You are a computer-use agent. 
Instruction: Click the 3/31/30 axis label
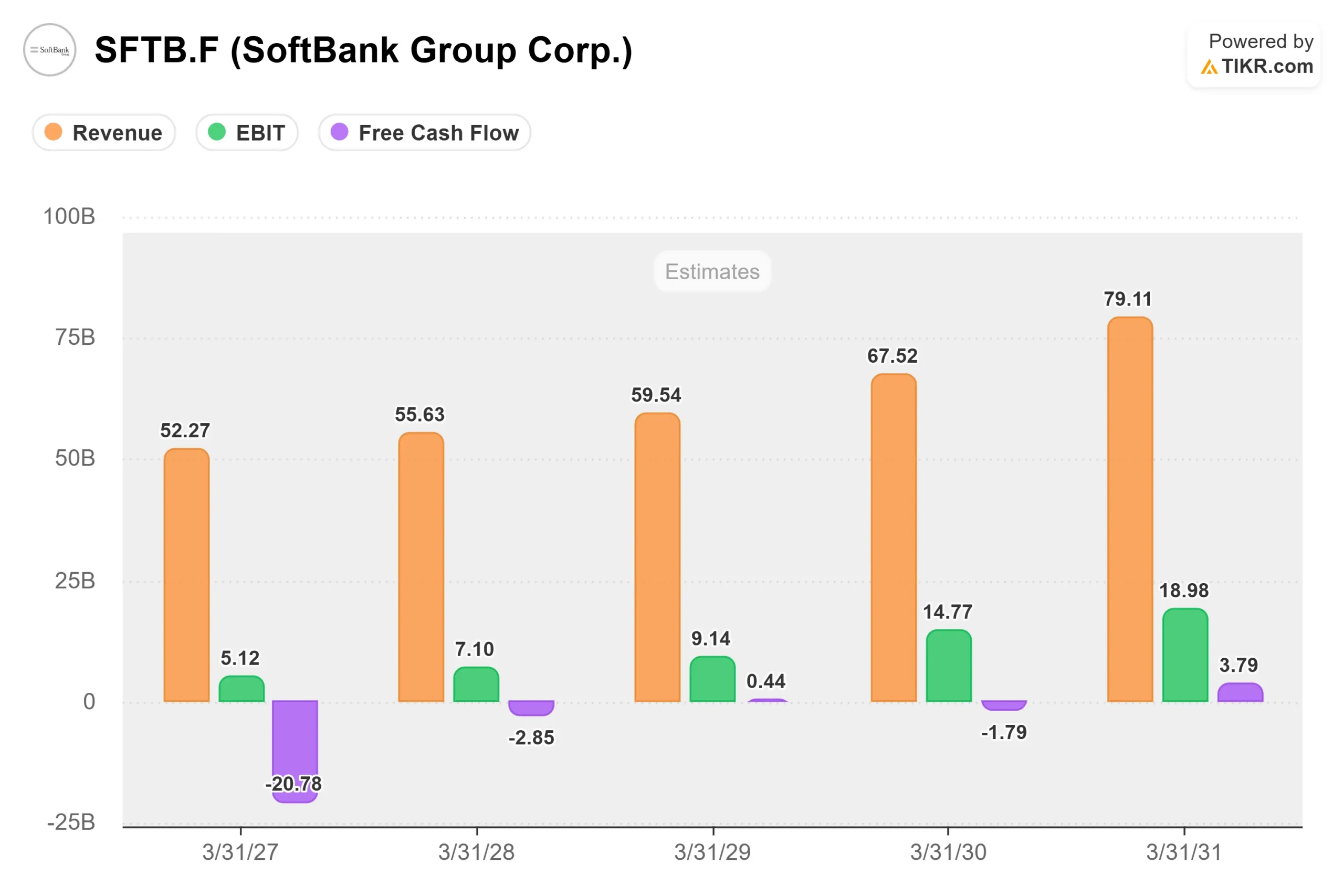[x=949, y=852]
